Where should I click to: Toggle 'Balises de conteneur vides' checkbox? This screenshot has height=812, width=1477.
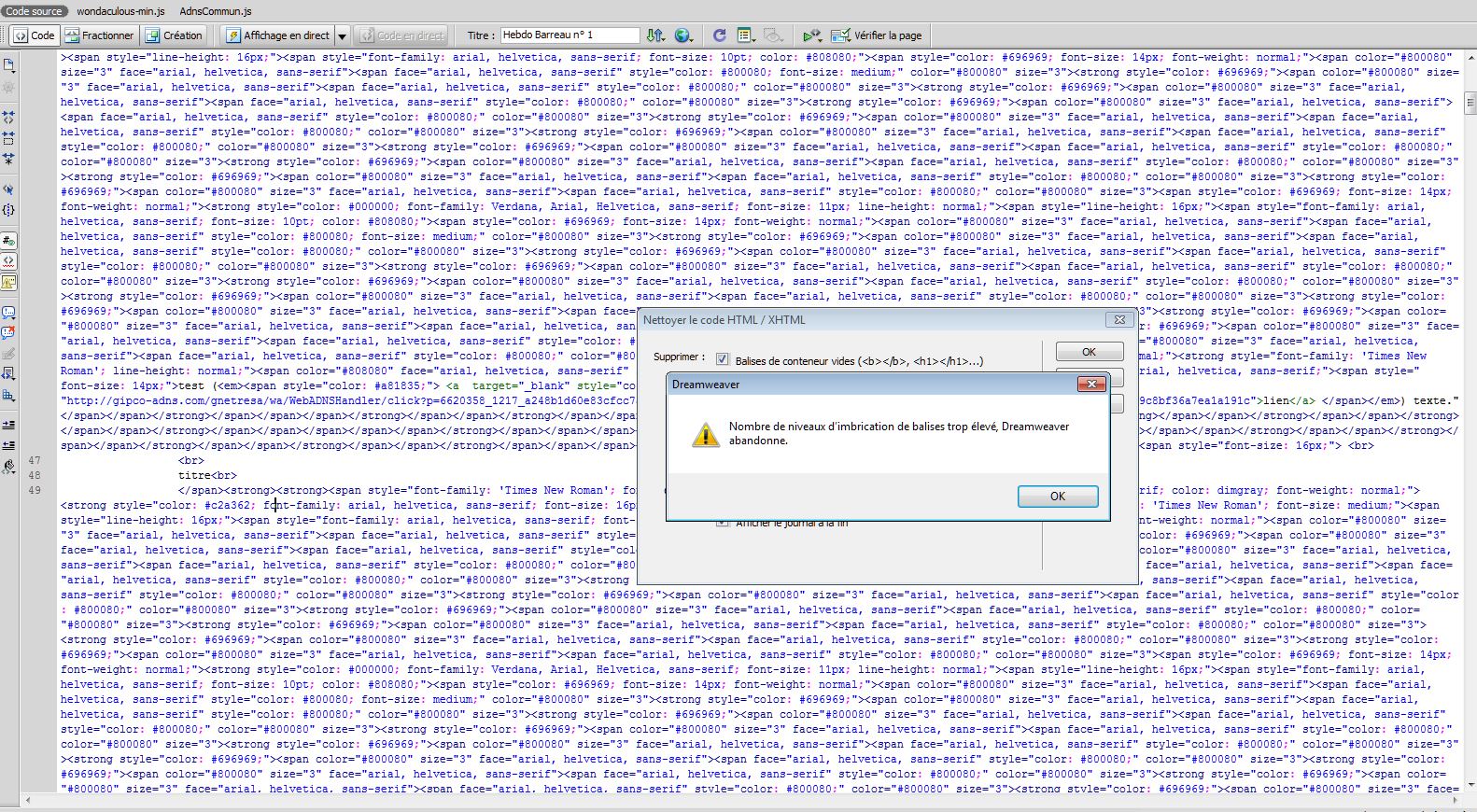722,359
